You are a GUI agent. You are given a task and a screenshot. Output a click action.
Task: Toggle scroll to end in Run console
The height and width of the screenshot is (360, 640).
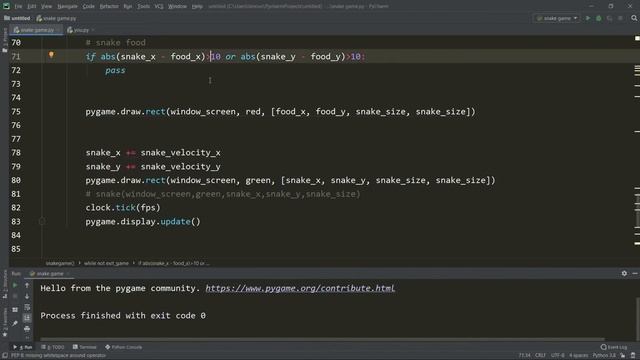coord(27,318)
